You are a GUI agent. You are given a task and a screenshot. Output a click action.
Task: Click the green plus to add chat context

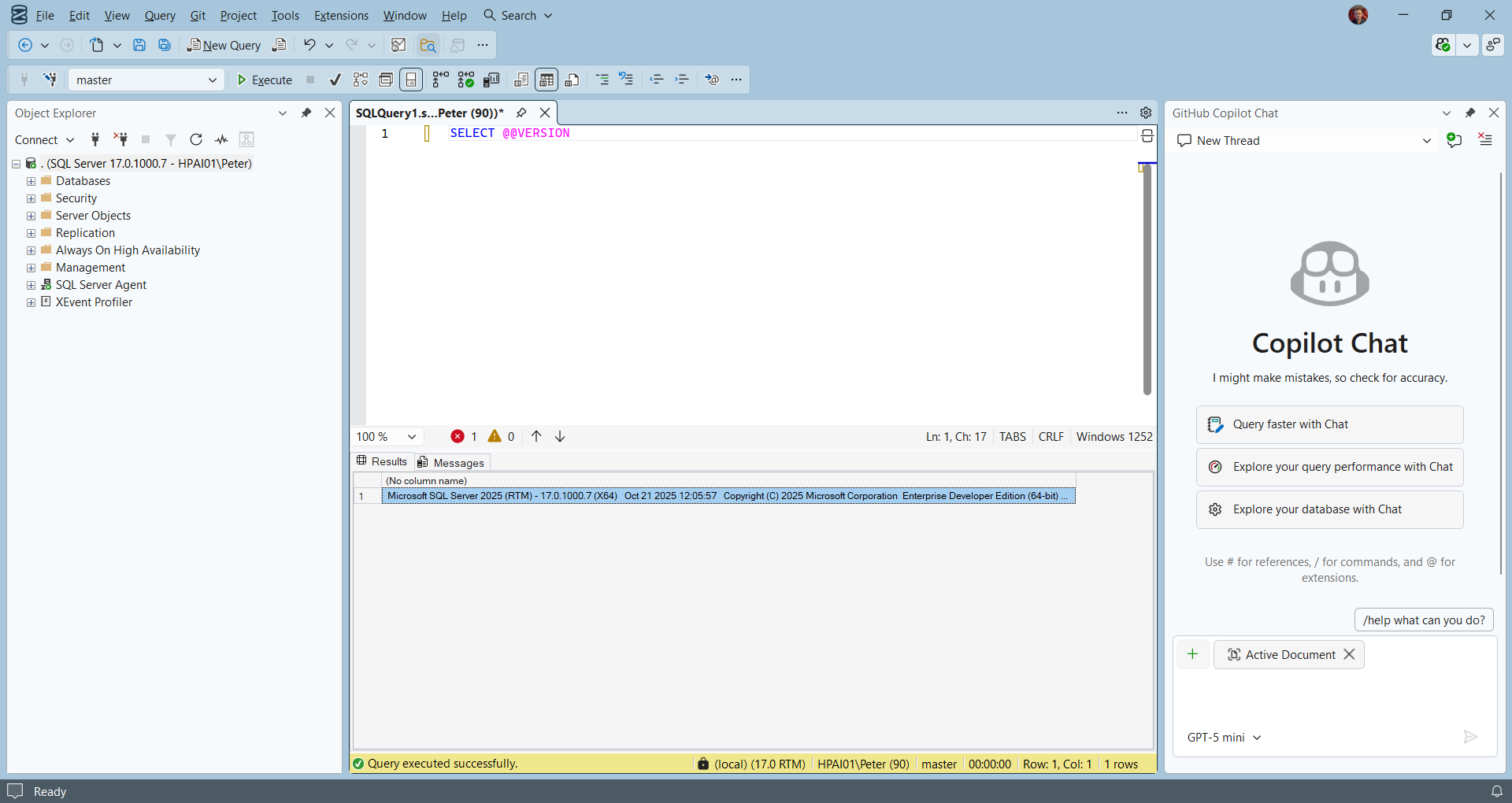[1192, 654]
